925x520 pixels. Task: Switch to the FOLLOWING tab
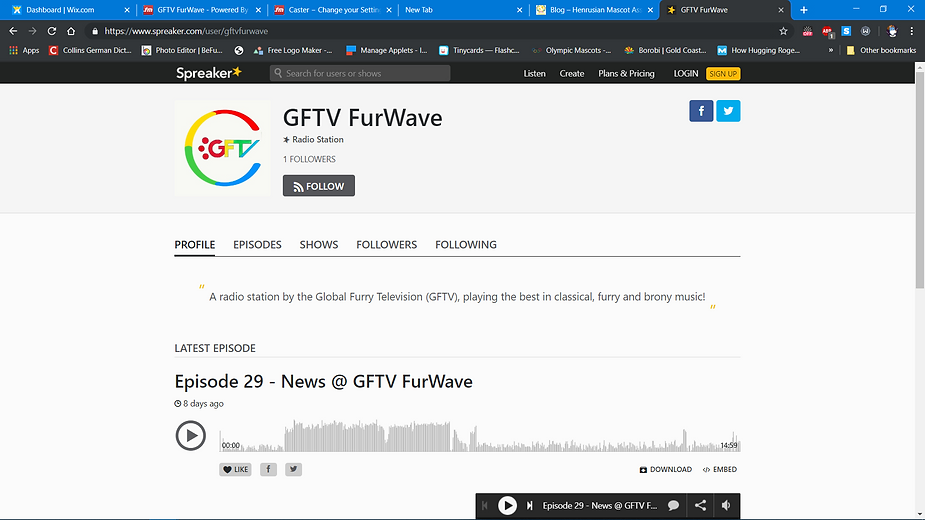[466, 244]
